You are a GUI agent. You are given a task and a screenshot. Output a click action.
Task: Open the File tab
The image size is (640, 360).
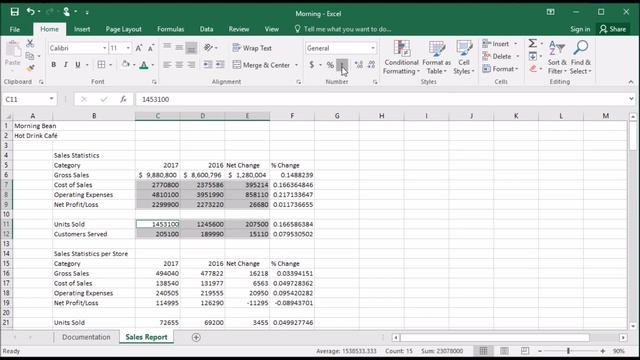coord(15,29)
